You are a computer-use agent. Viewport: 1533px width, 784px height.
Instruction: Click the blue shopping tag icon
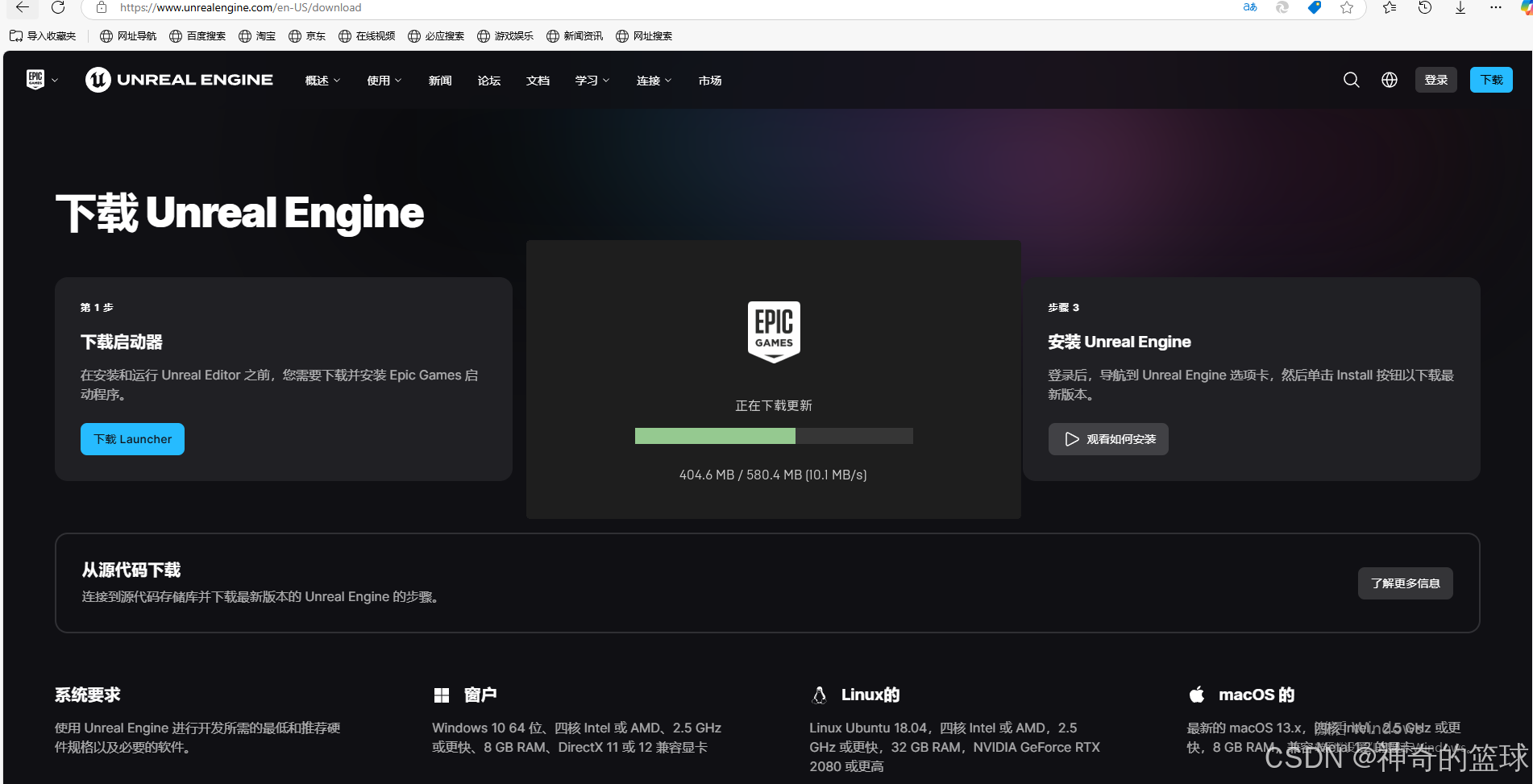coord(1315,7)
